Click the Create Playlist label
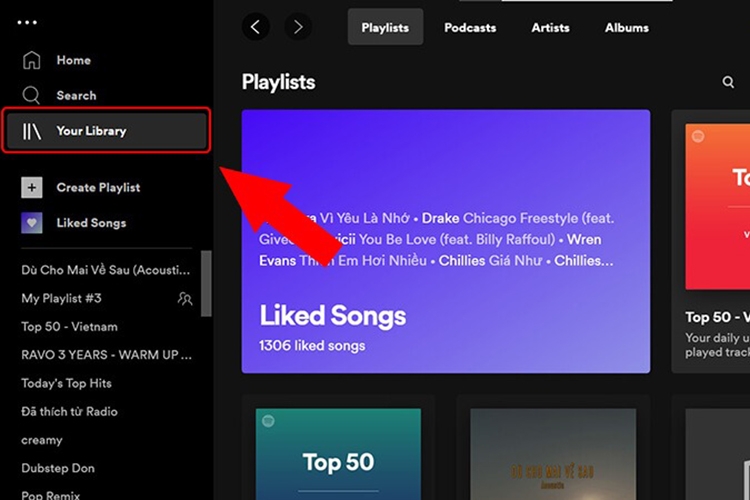Screen dimensions: 750x500 pos(98,188)
